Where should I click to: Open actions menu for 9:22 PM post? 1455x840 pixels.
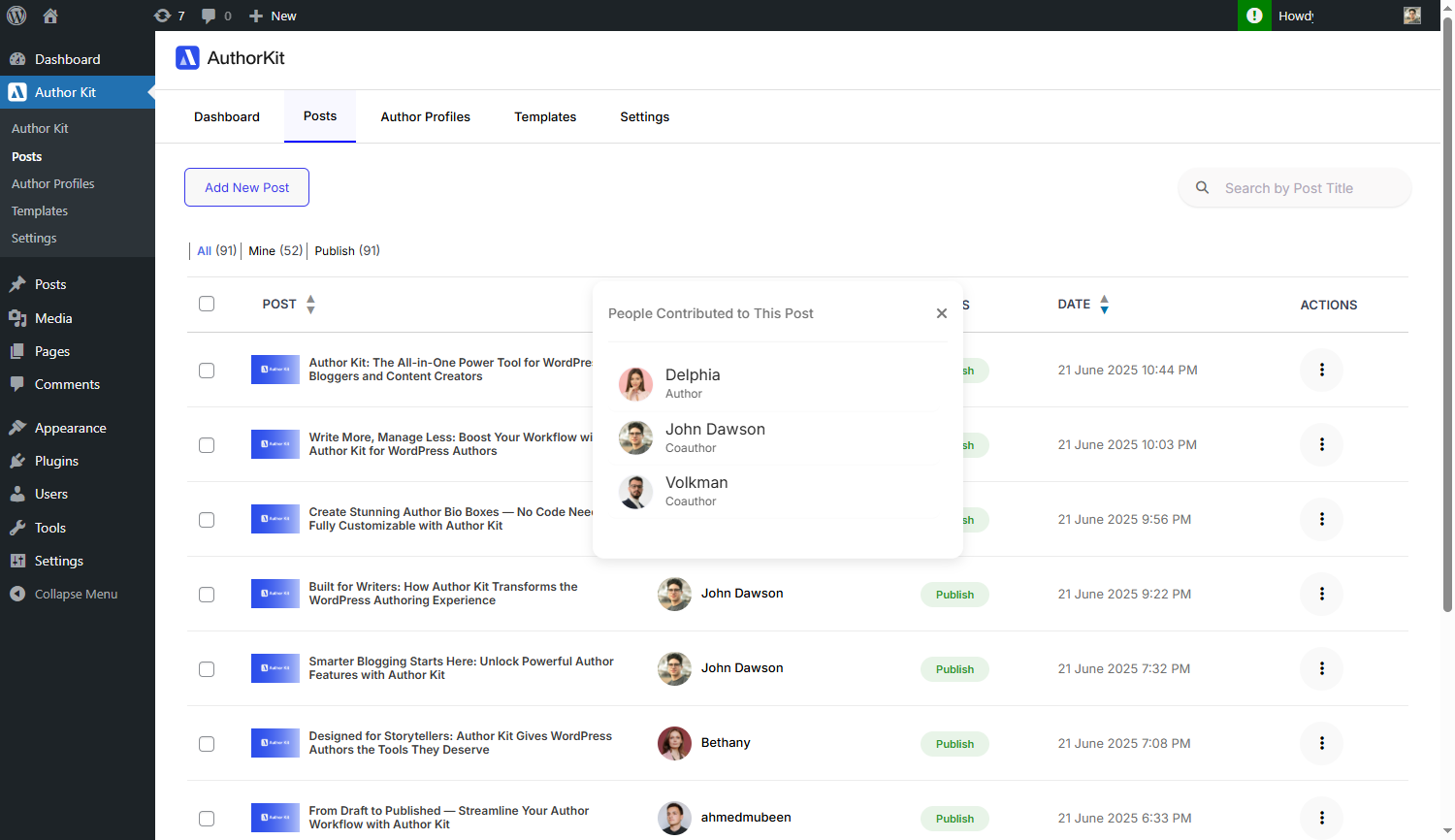pyautogui.click(x=1321, y=594)
